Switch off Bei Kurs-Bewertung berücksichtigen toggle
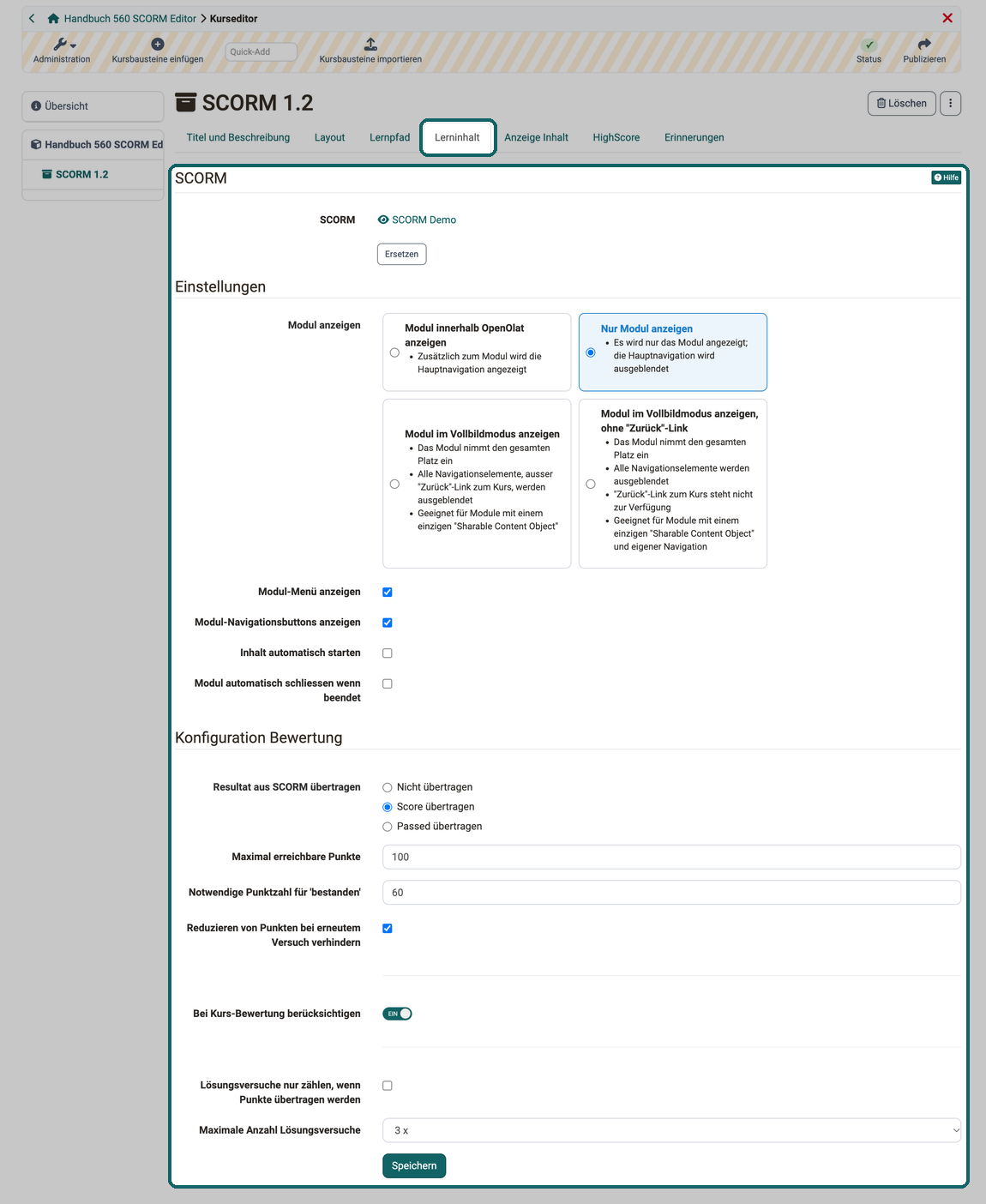986x1204 pixels. [398, 1014]
